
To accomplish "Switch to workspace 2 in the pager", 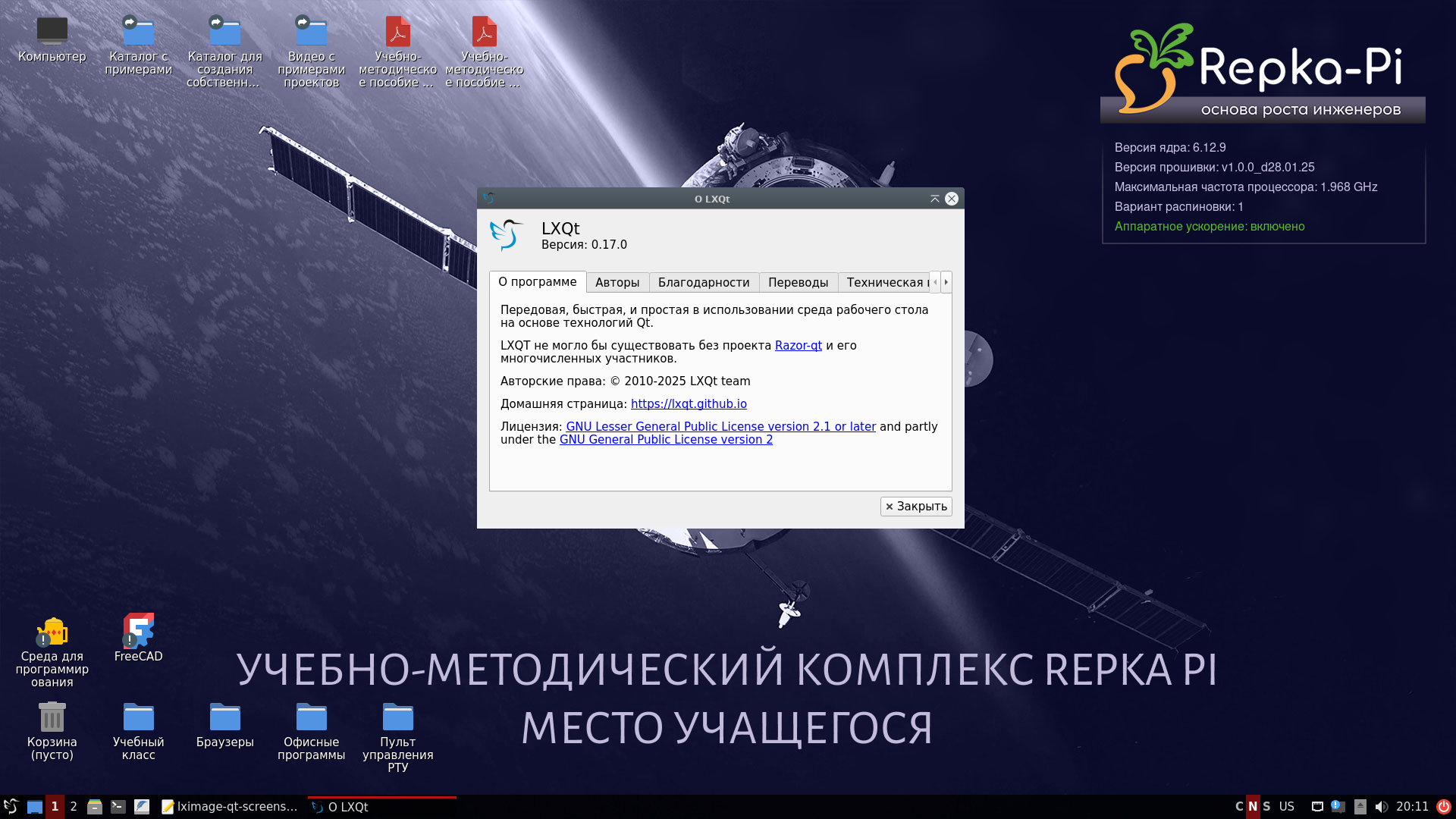I will (74, 806).
